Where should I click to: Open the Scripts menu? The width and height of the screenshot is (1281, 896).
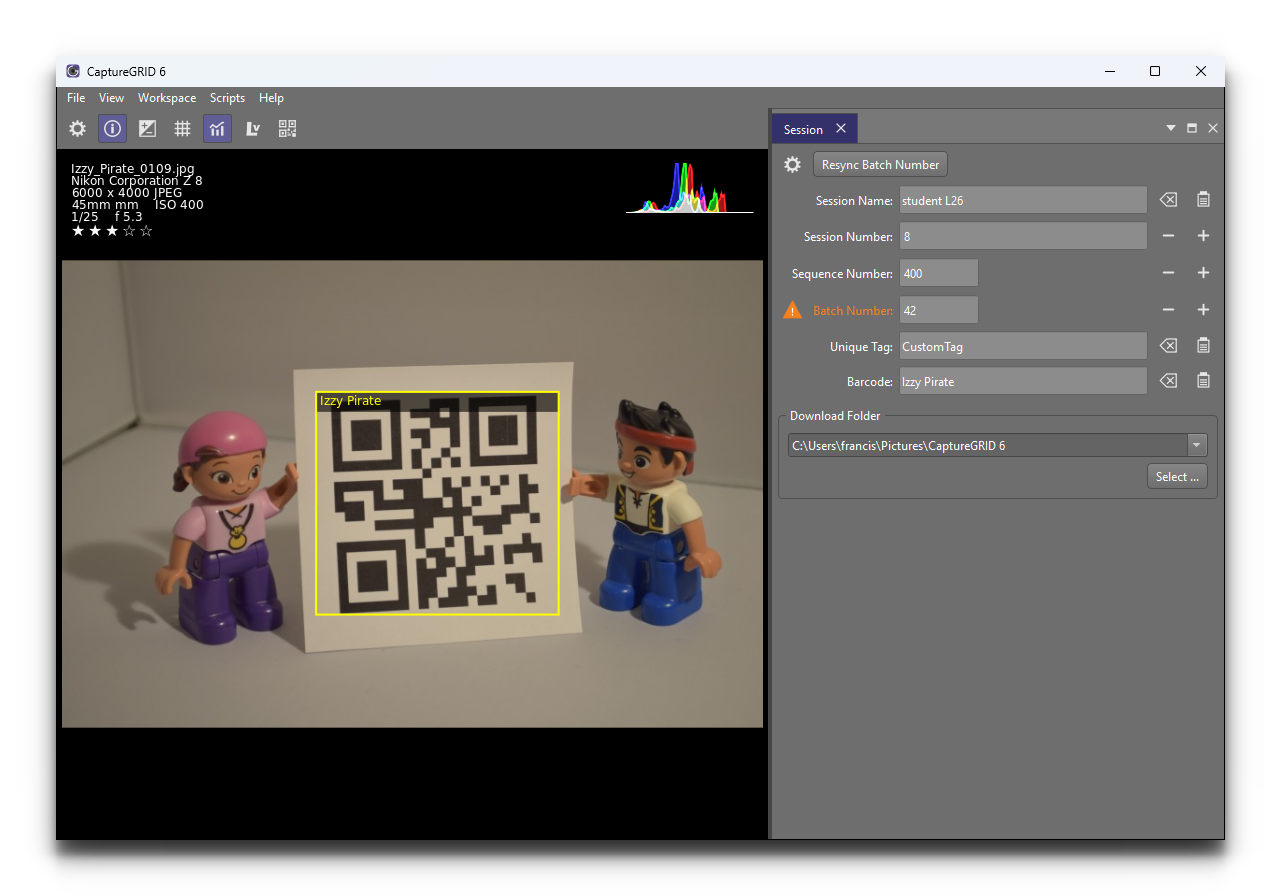click(x=227, y=98)
